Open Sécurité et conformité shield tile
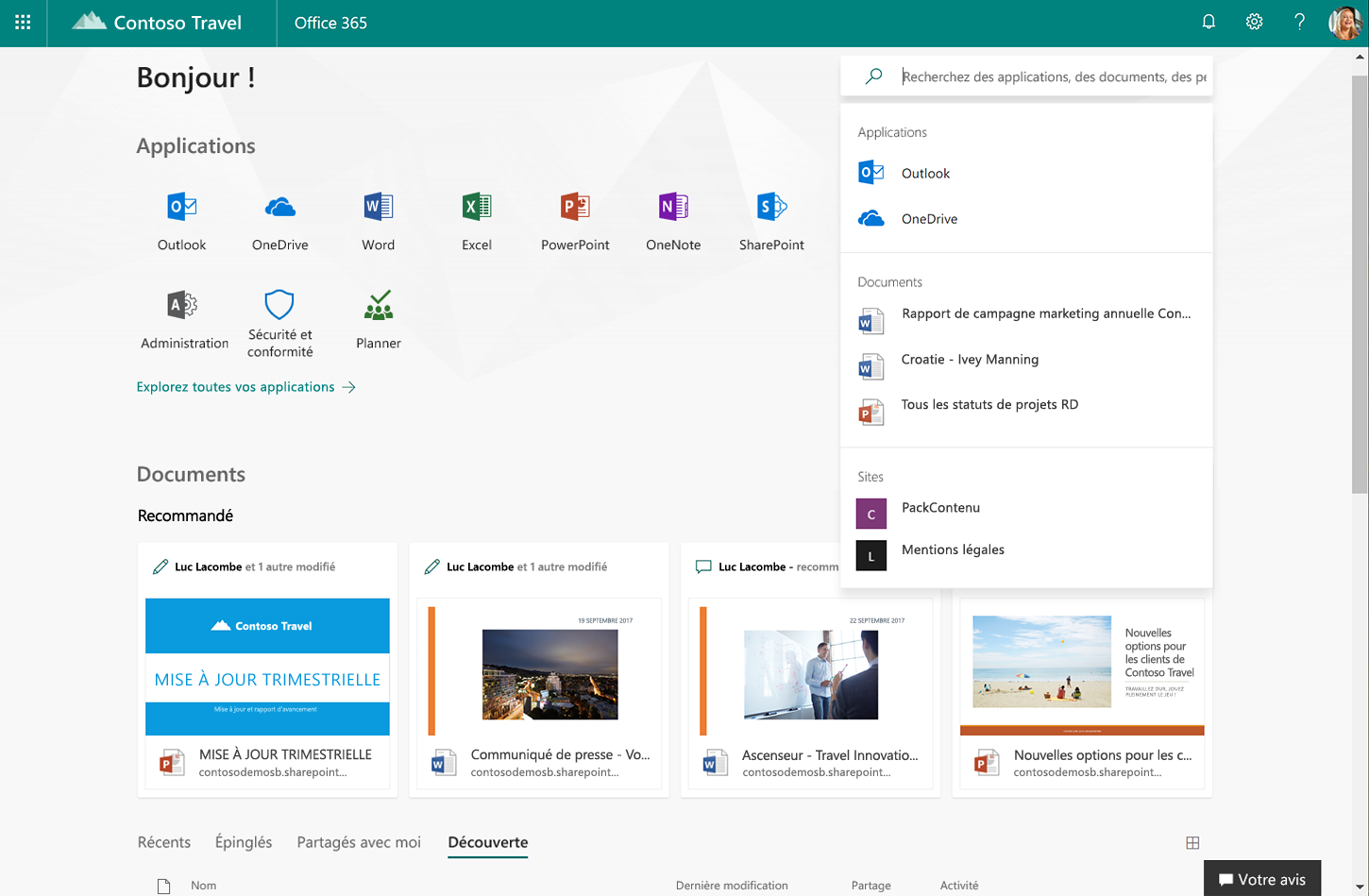 coord(279,323)
